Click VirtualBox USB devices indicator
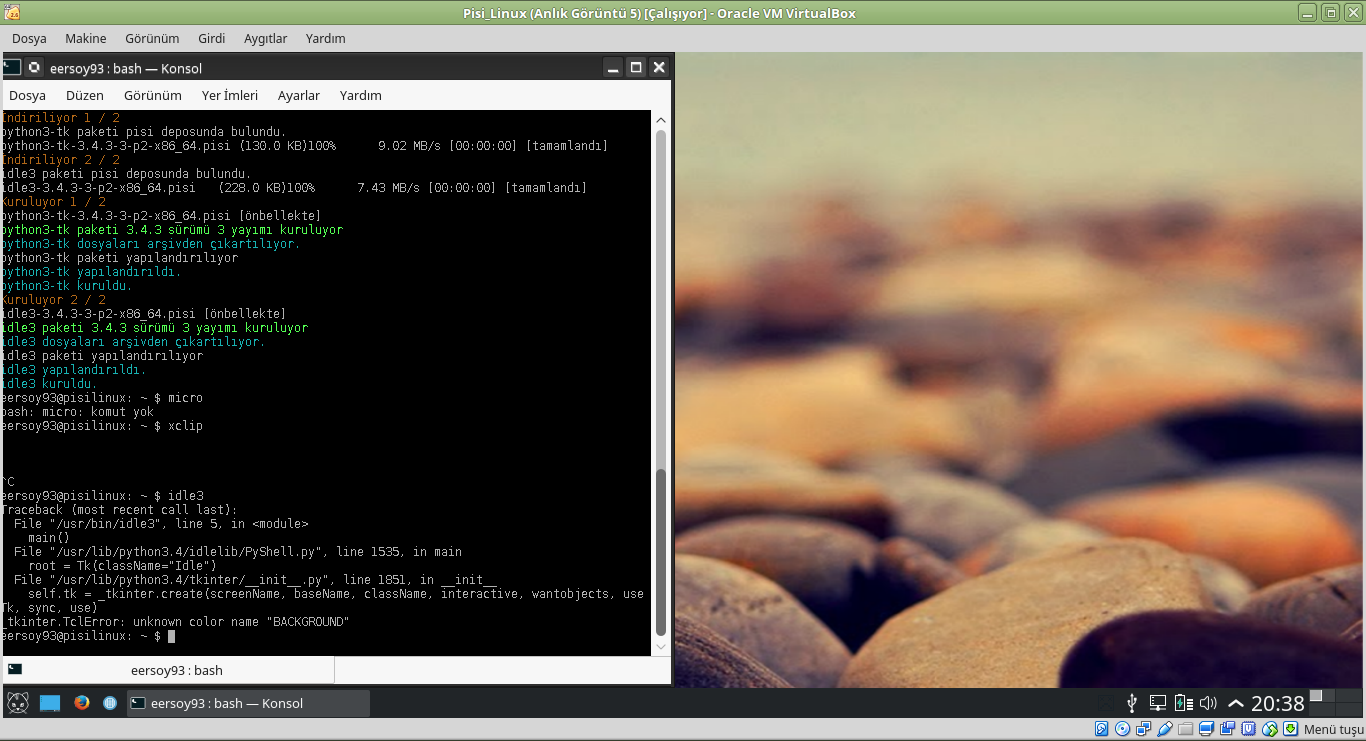 tap(1165, 729)
